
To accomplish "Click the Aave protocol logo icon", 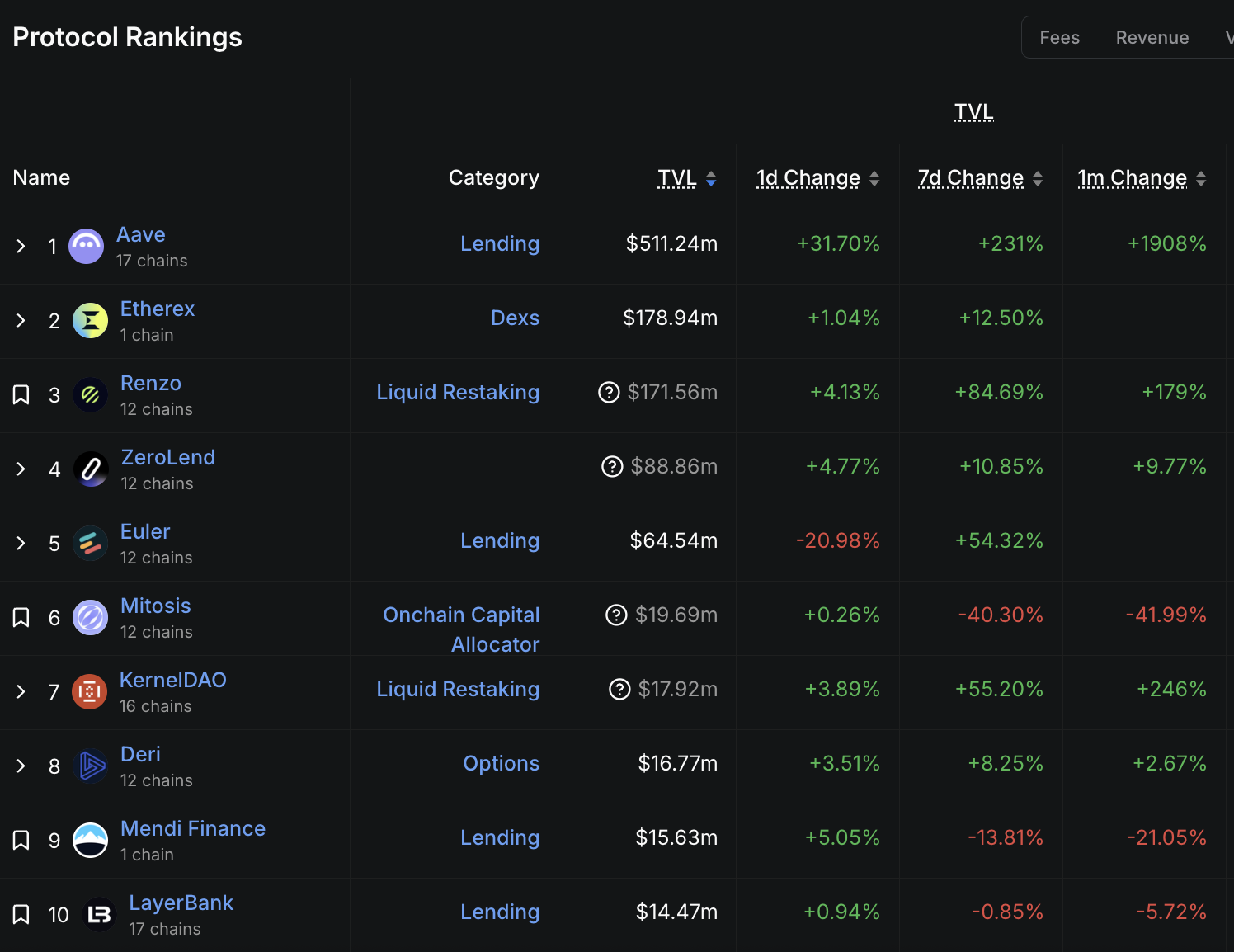I will [87, 246].
